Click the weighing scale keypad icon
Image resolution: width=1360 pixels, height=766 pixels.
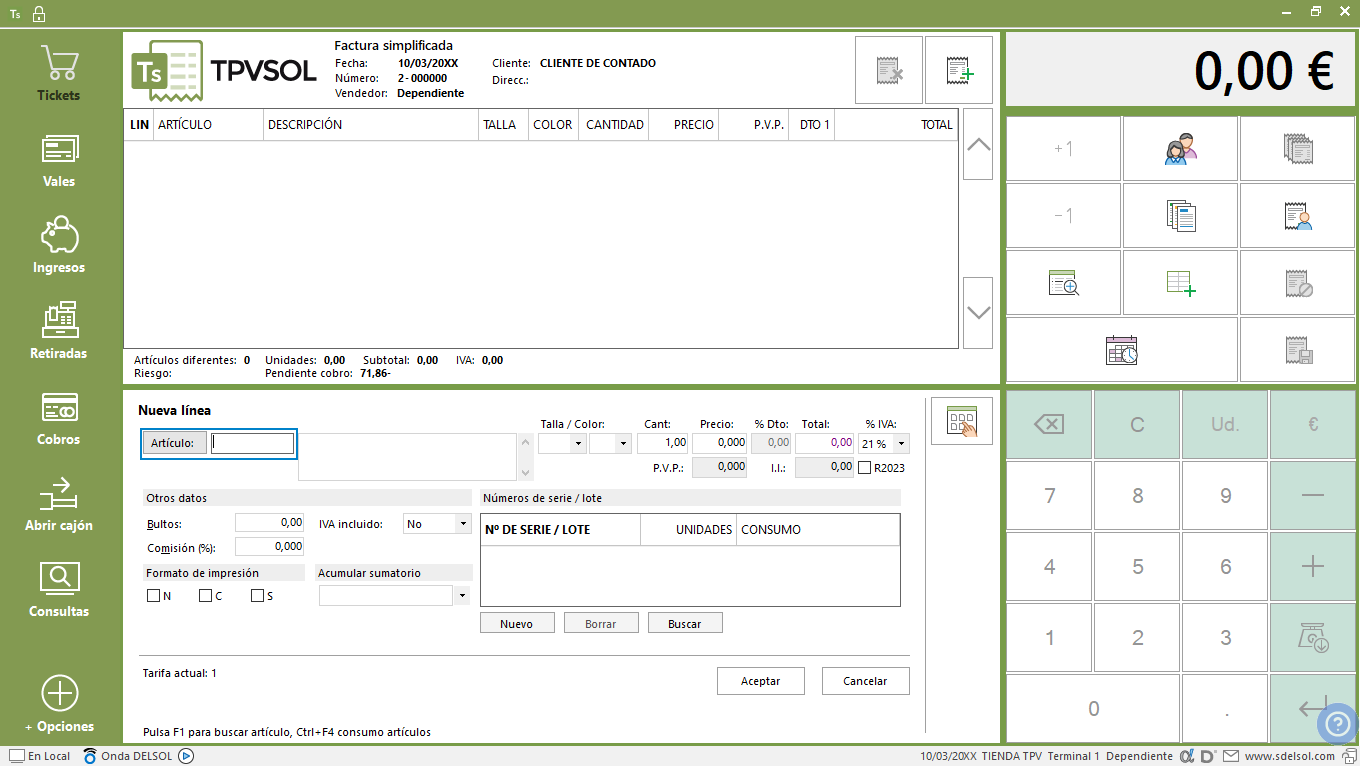click(x=1313, y=638)
